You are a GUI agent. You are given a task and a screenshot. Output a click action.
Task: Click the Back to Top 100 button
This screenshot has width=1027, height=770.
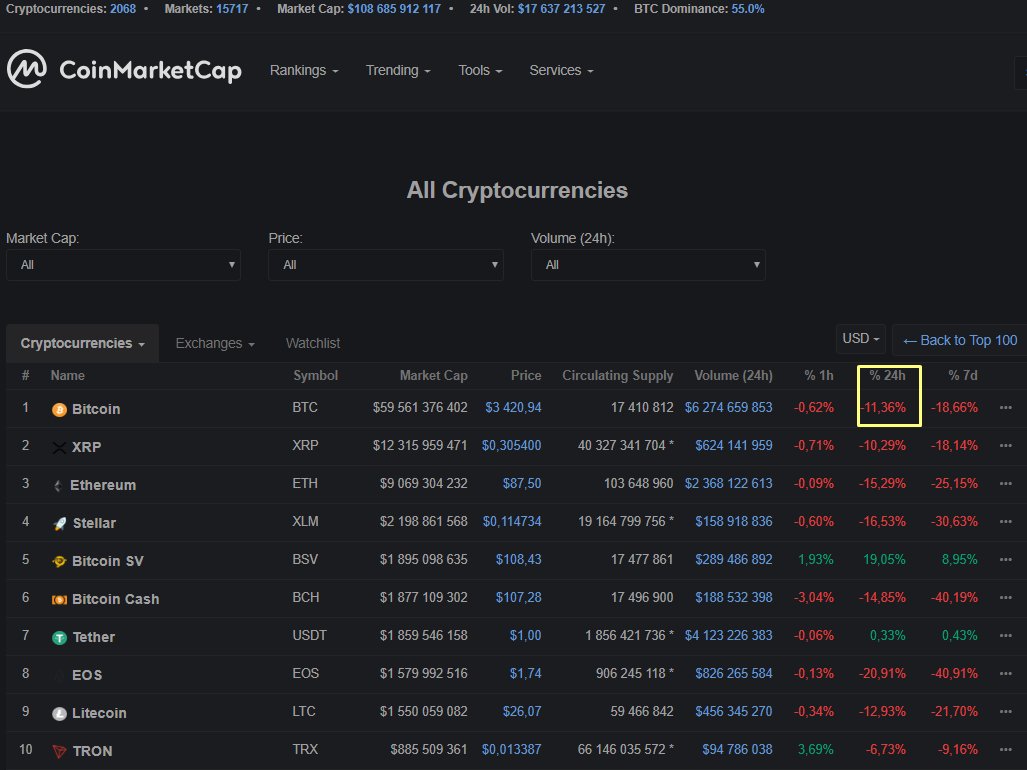click(959, 340)
